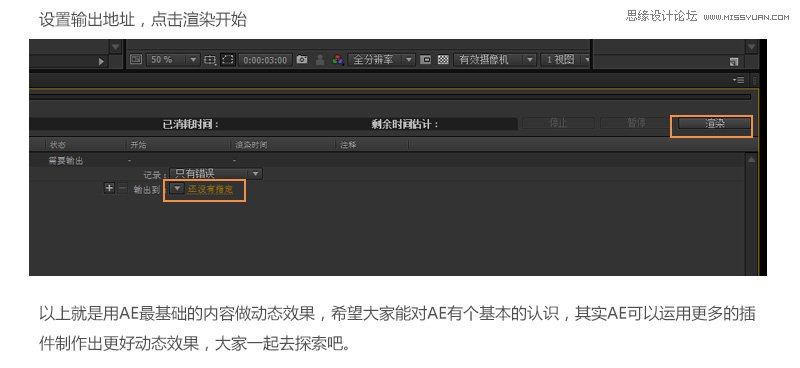The width and height of the screenshot is (800, 368).
Task: Click the 注释 column header
Action: click(x=348, y=145)
